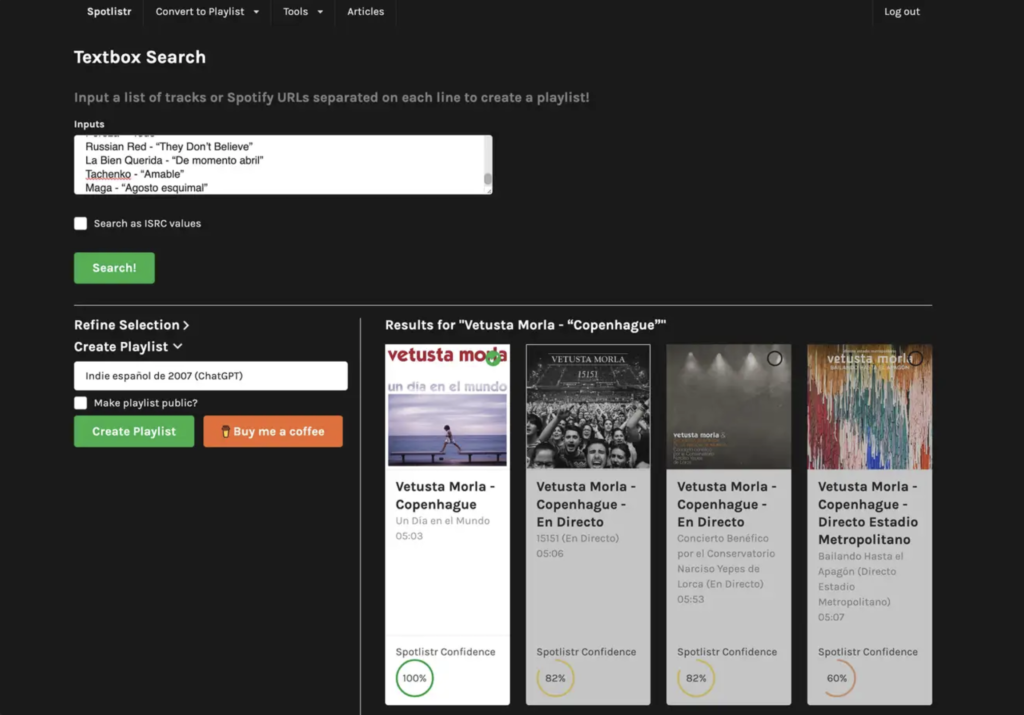Open the Convert to Playlist dropdown
The image size is (1024, 715).
207,12
